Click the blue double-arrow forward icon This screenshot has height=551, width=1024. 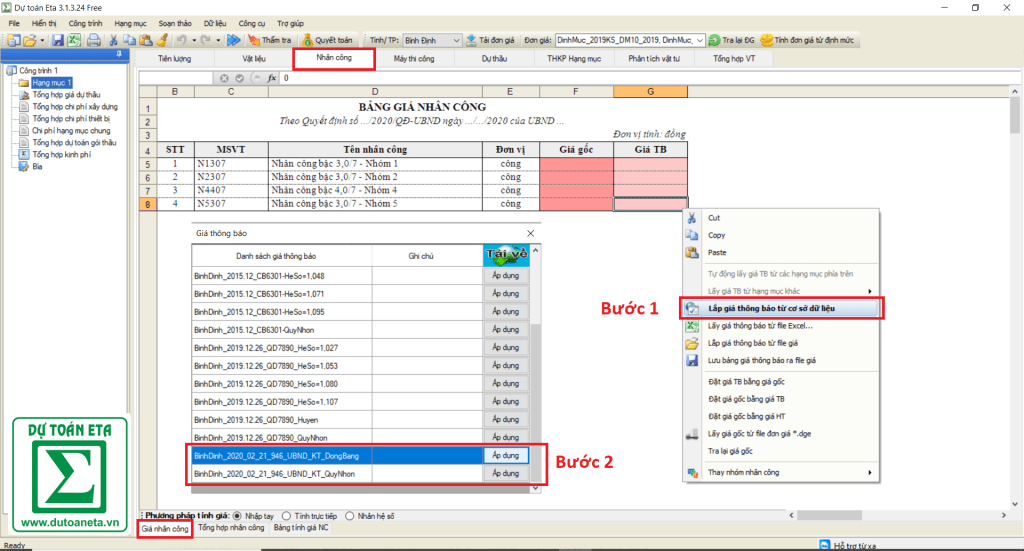(x=234, y=40)
